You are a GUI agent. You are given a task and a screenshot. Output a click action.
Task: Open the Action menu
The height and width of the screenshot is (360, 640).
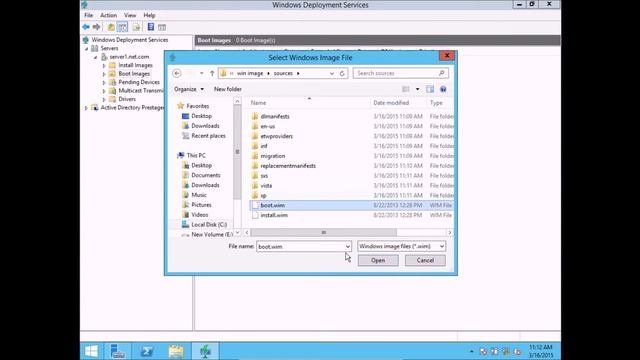click(x=108, y=15)
